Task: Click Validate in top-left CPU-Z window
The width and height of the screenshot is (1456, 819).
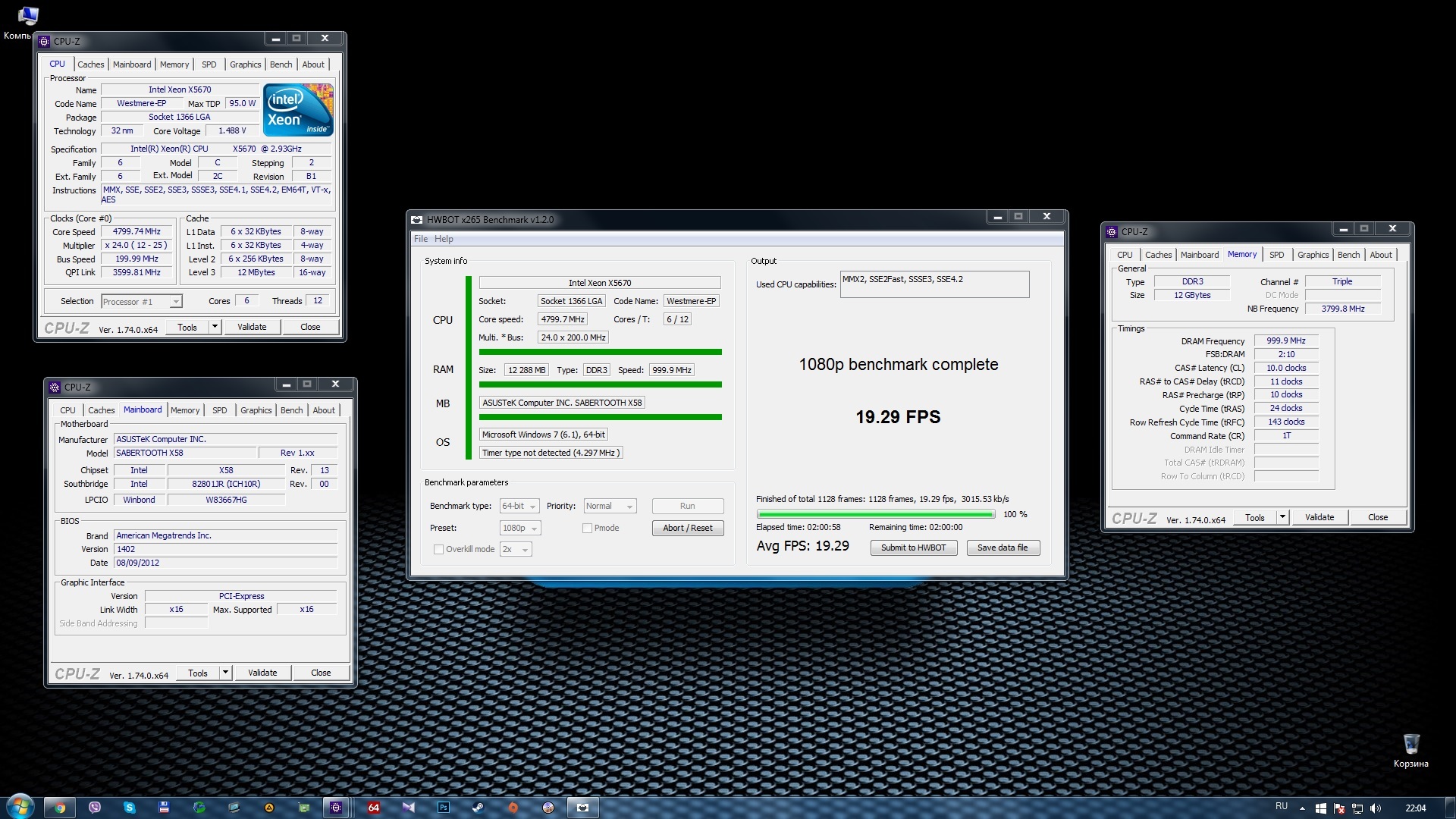Action: click(252, 327)
